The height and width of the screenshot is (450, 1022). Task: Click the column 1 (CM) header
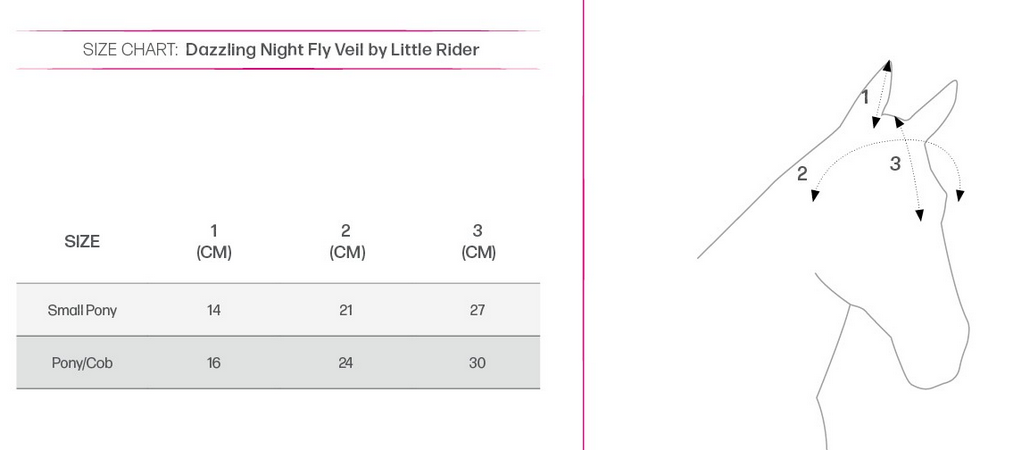(214, 241)
